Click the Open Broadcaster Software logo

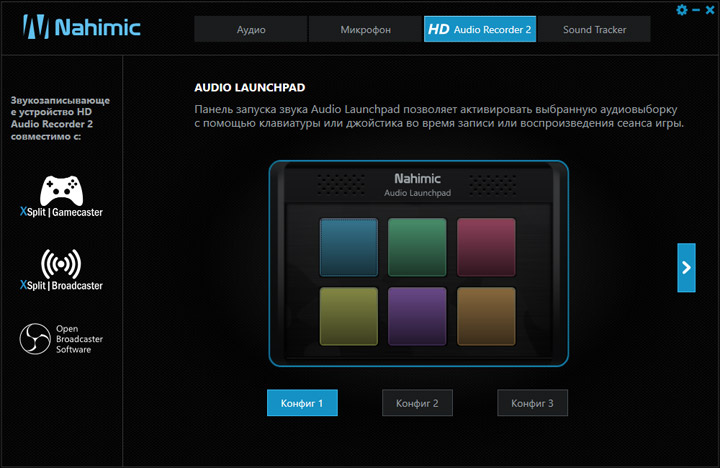[35, 339]
